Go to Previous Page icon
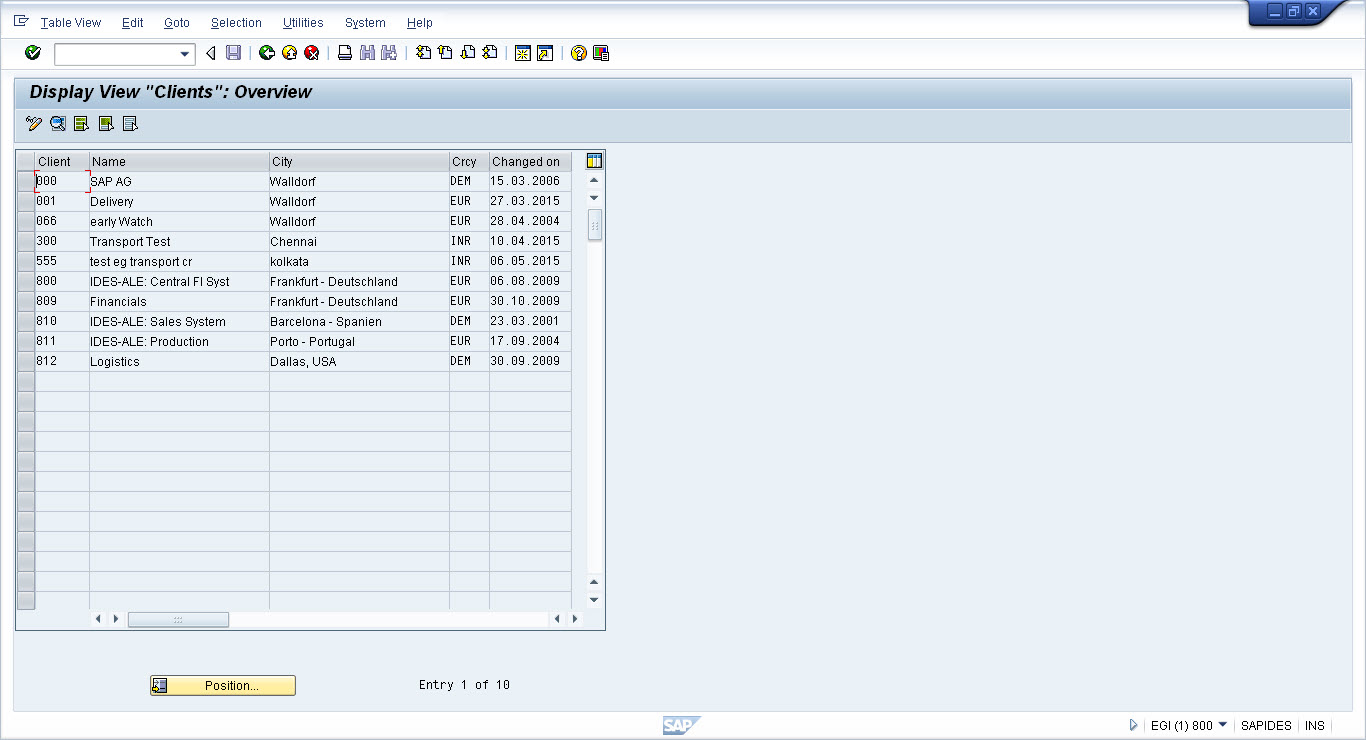 coord(445,53)
